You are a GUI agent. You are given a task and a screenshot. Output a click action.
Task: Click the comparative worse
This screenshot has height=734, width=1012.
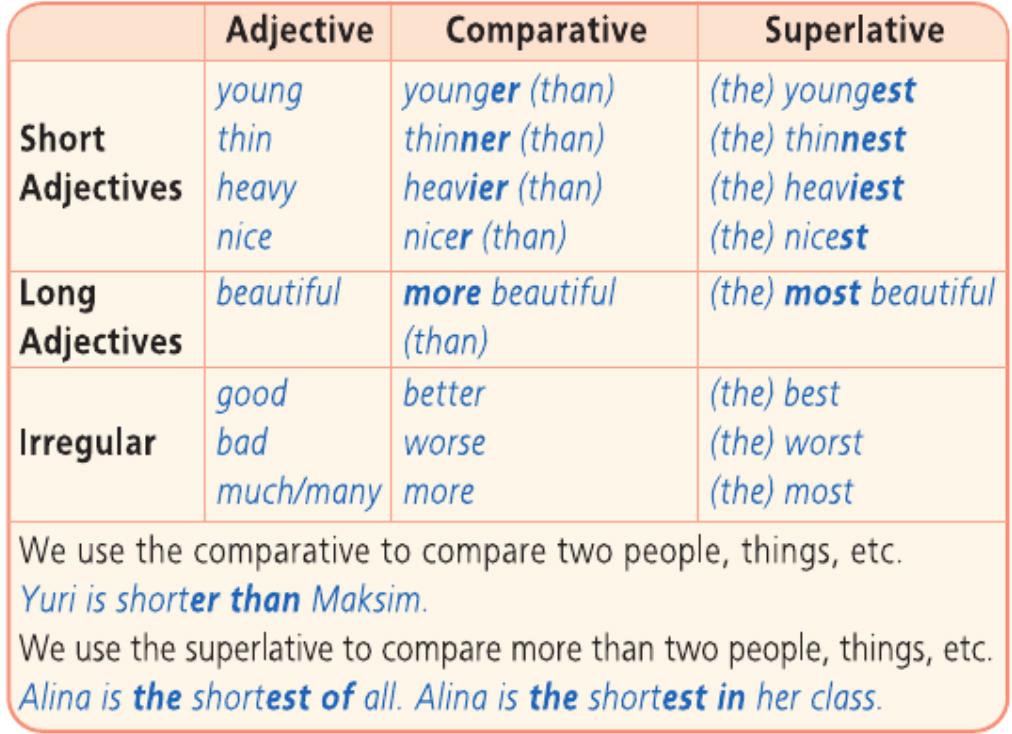[x=444, y=444]
